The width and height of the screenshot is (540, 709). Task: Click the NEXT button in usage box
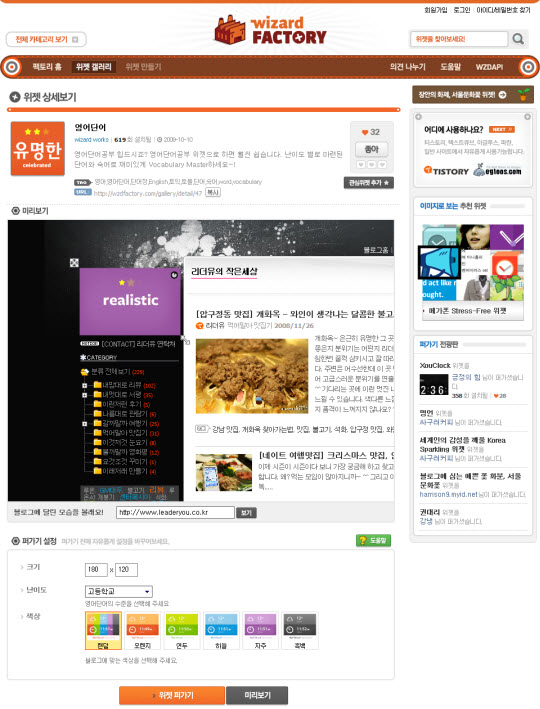coord(501,129)
